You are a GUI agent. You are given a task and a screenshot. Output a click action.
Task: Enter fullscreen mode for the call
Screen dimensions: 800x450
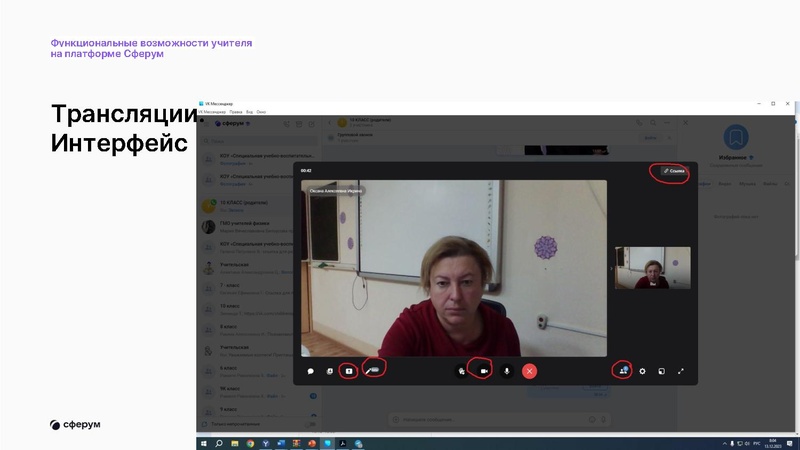[681, 371]
